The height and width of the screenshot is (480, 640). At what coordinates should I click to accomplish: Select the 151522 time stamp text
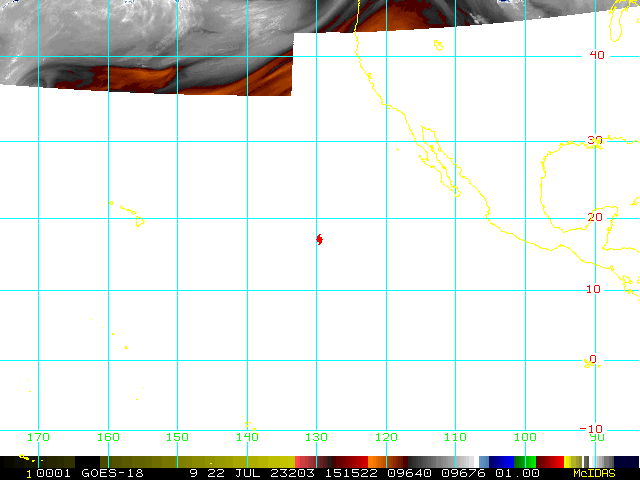(351, 473)
